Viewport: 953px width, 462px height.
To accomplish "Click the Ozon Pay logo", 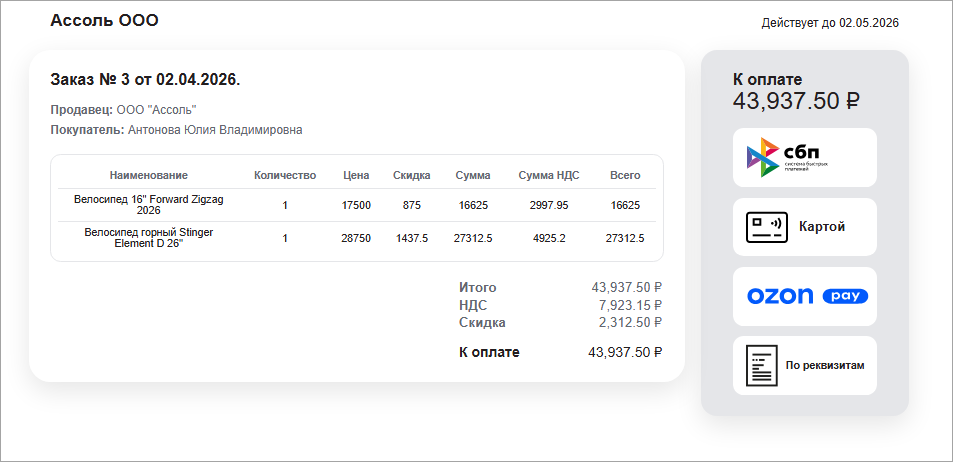I will pyautogui.click(x=807, y=296).
